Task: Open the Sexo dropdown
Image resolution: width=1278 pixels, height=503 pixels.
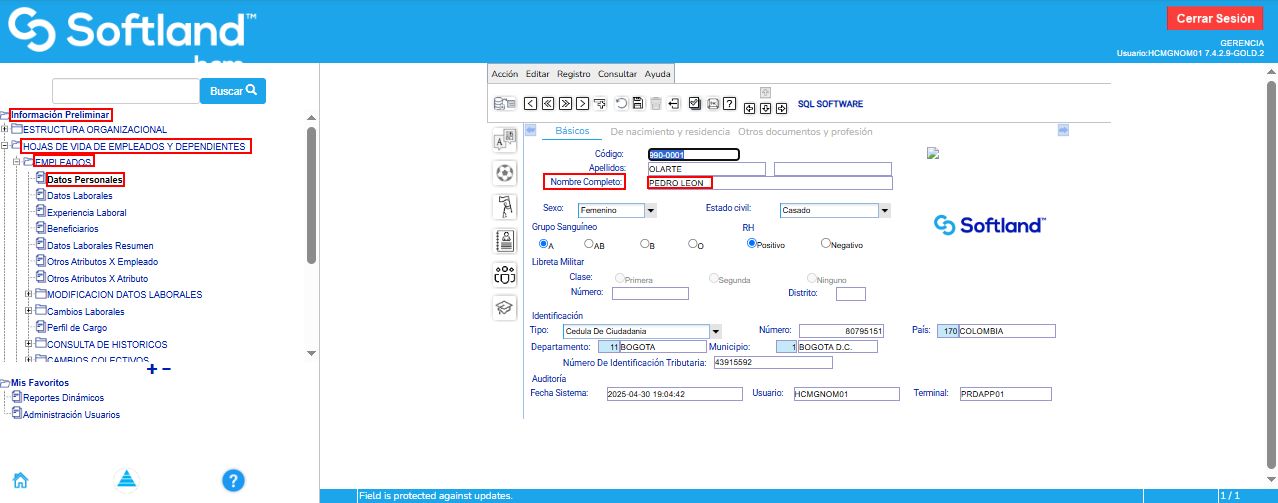Action: point(650,211)
